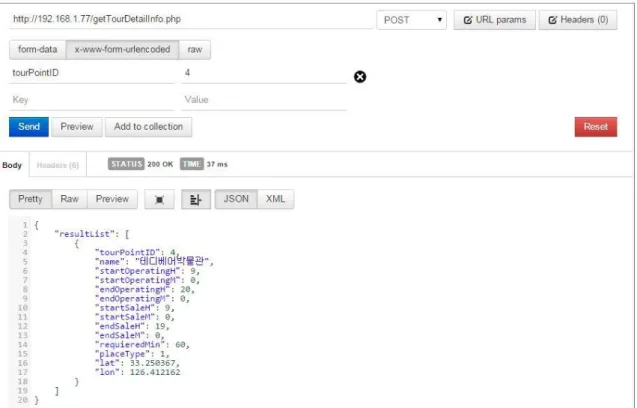
Task: Click the "lat" value 33.250367
Action: pyautogui.click(x=153, y=363)
